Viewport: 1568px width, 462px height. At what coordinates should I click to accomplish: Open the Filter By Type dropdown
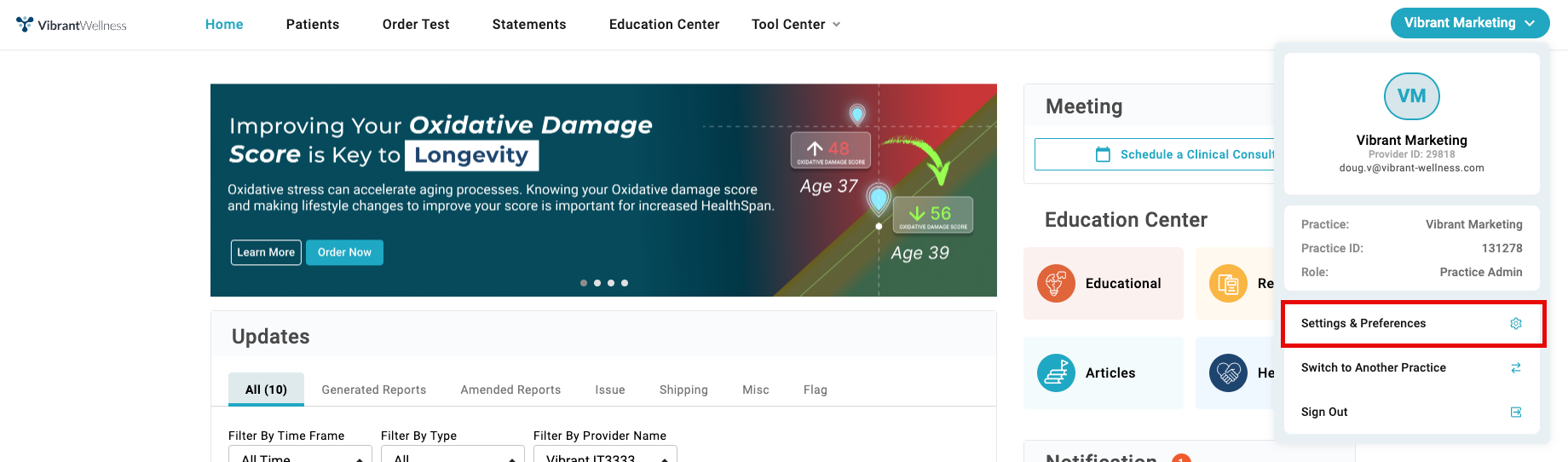pyautogui.click(x=453, y=455)
